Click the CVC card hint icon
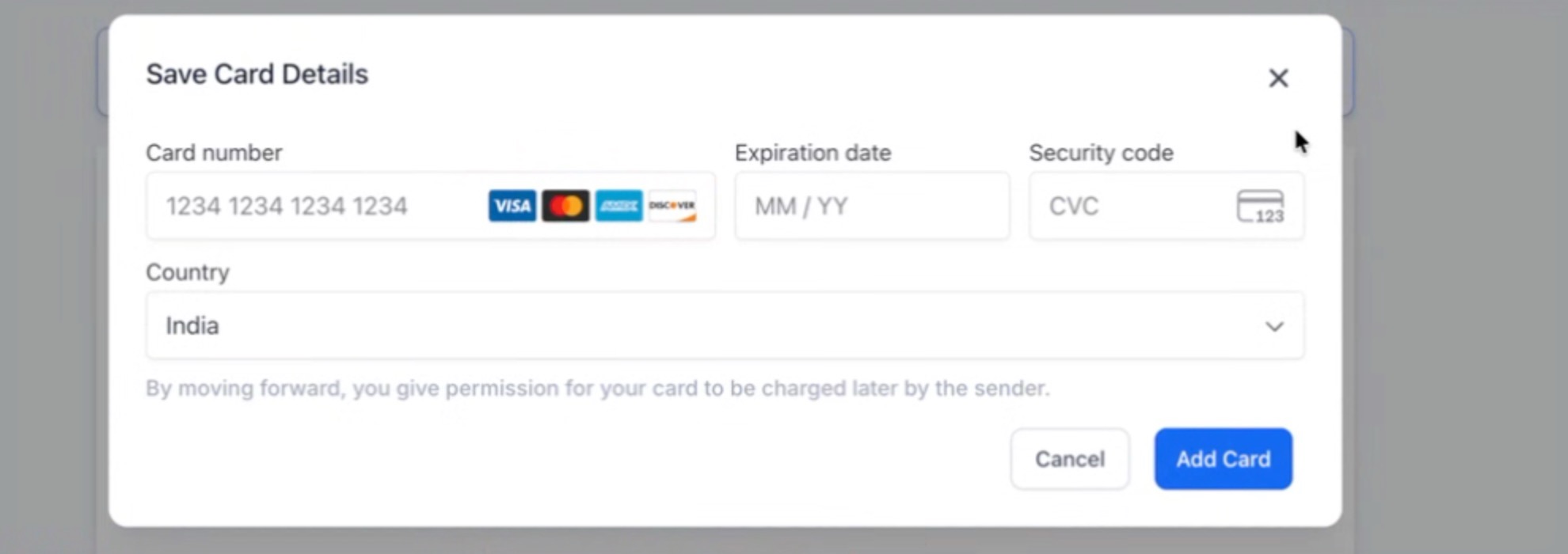 1260,207
